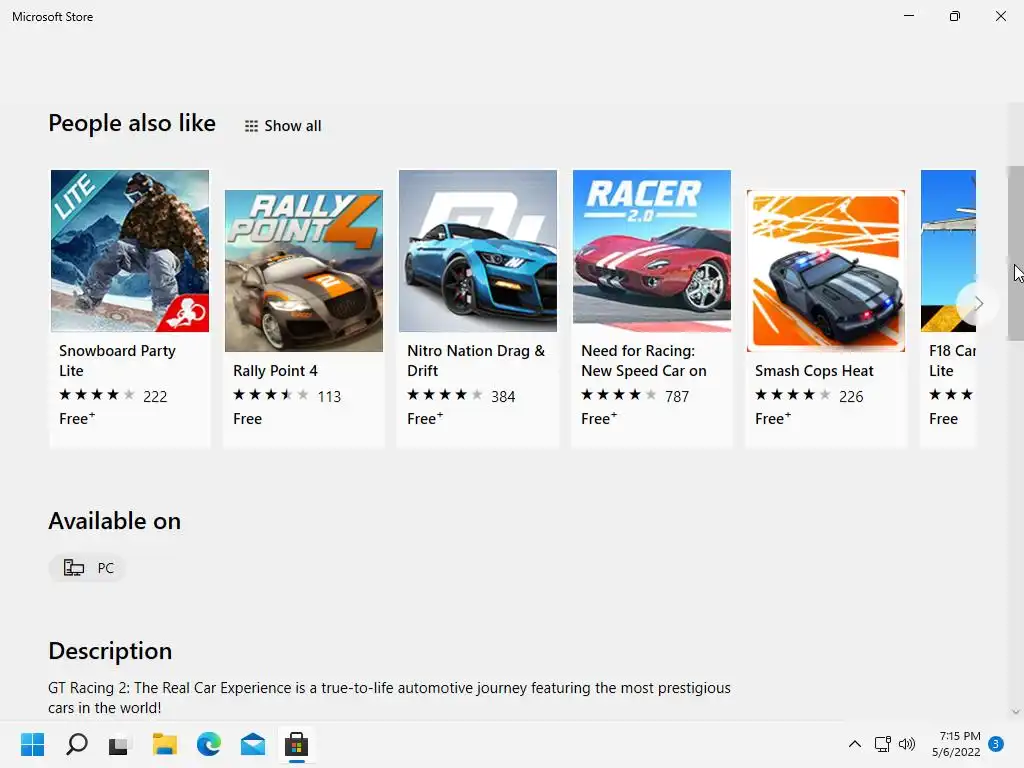Click star rating of Snowboard Party Lite
This screenshot has height=768, width=1024.
[x=97, y=394]
